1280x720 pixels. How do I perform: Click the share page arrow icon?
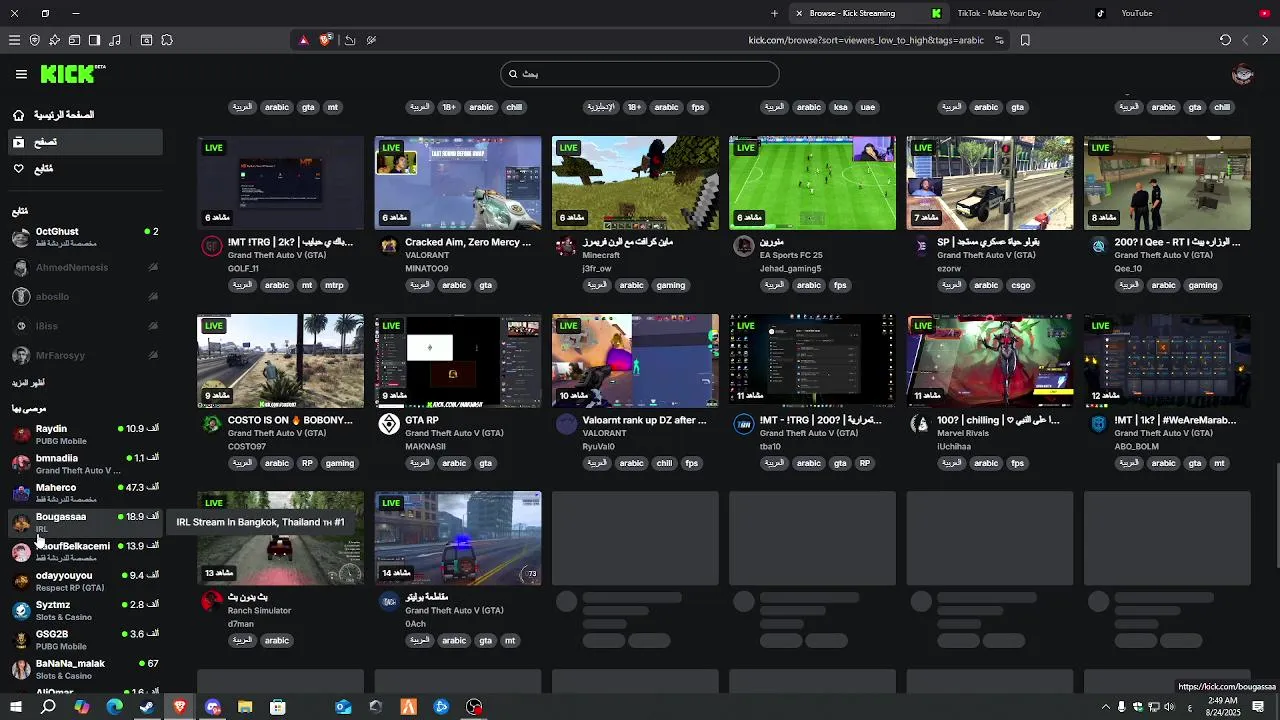pos(350,40)
